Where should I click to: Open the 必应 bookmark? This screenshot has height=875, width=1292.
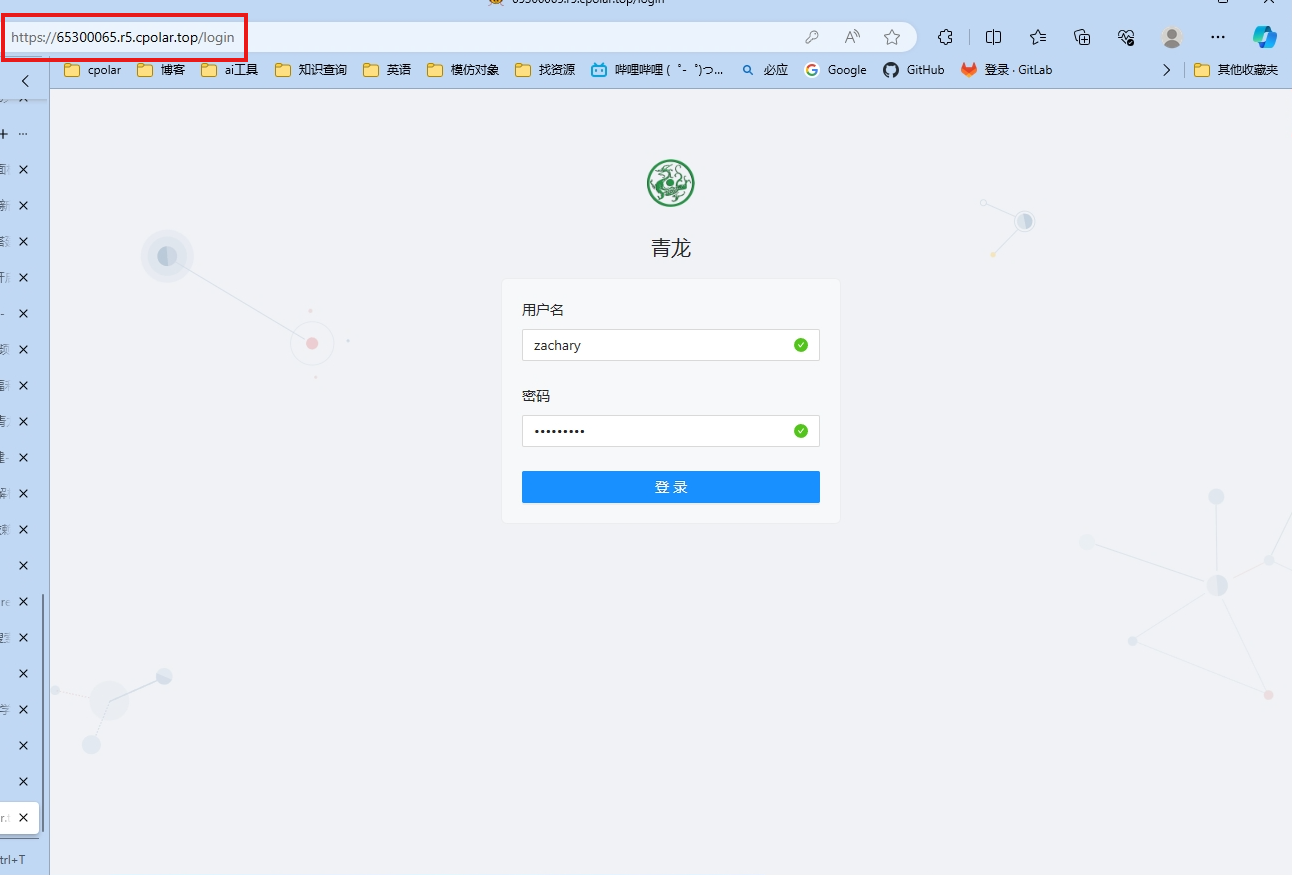(x=764, y=70)
